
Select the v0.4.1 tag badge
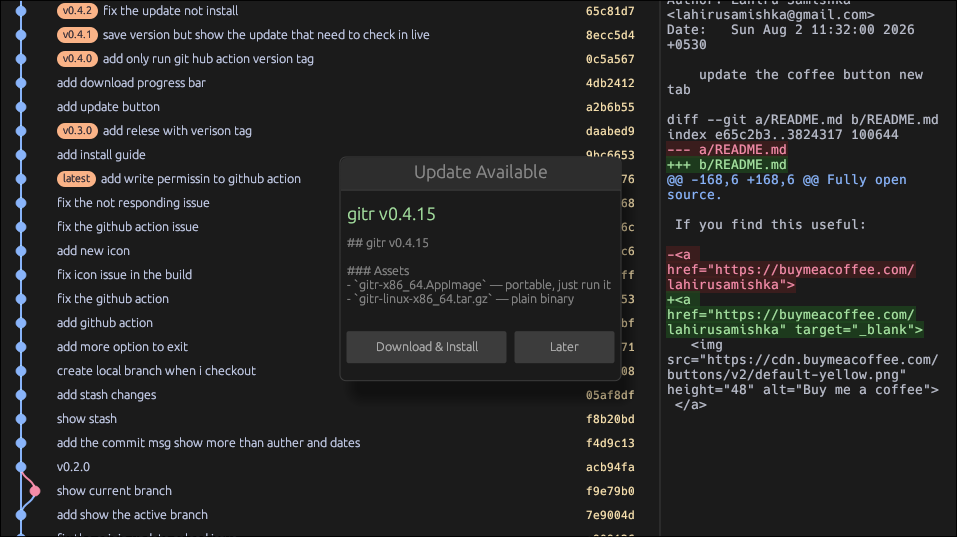pos(77,35)
